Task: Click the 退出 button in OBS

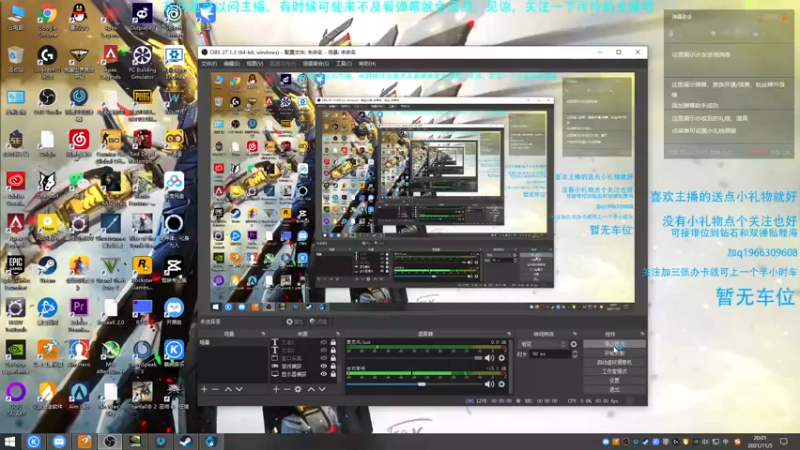Action: [x=614, y=389]
